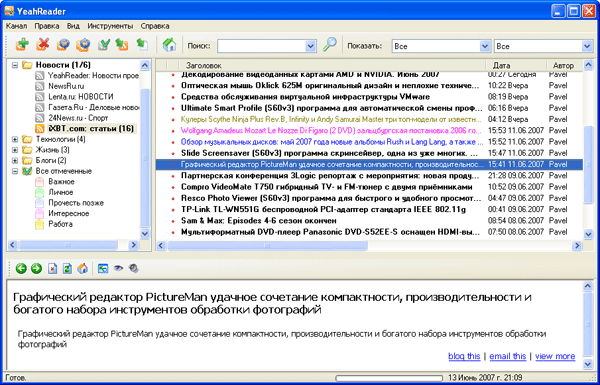Open the Канал menu
Image resolution: width=600 pixels, height=385 pixels.
coord(16,26)
